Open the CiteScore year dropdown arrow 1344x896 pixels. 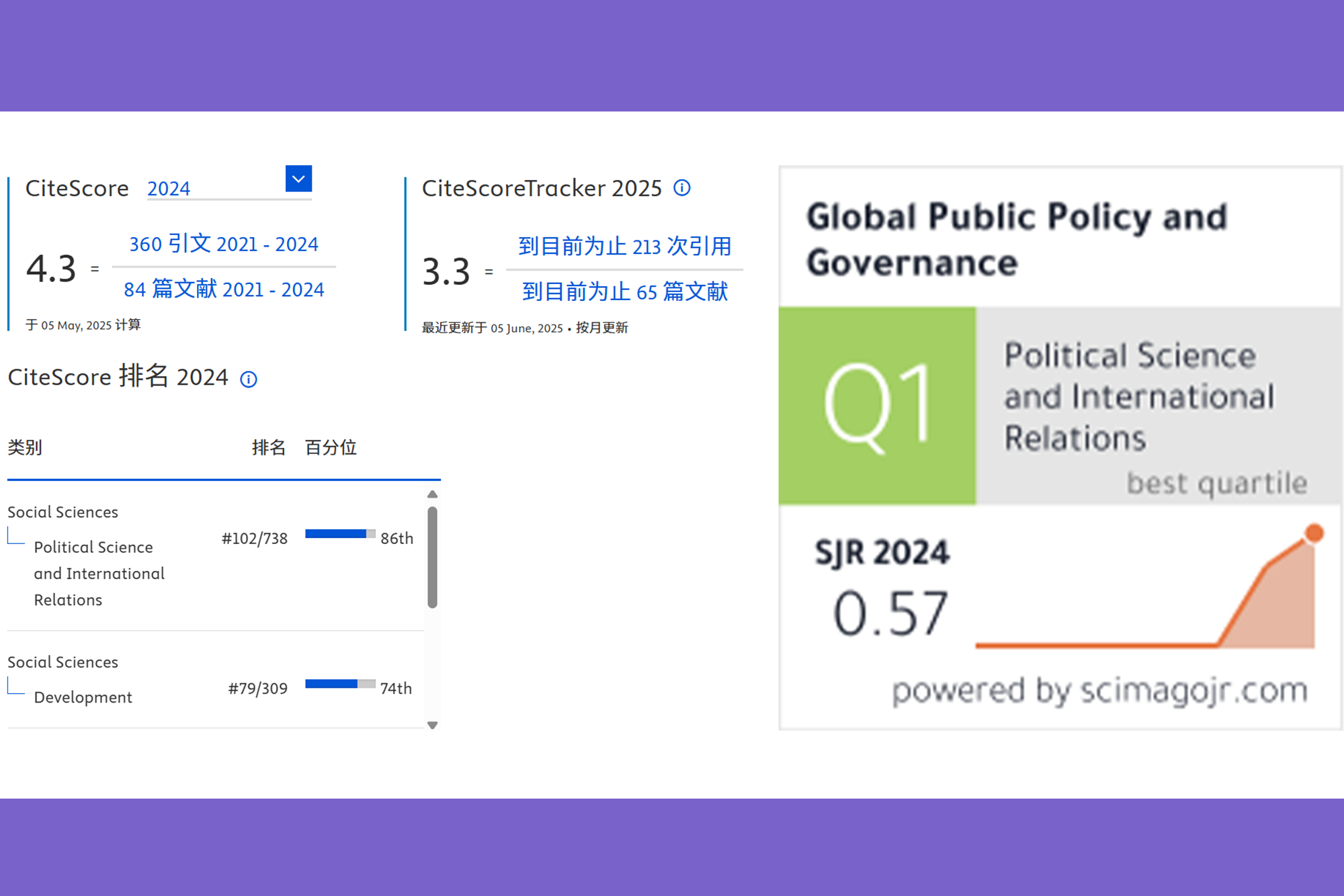[298, 179]
